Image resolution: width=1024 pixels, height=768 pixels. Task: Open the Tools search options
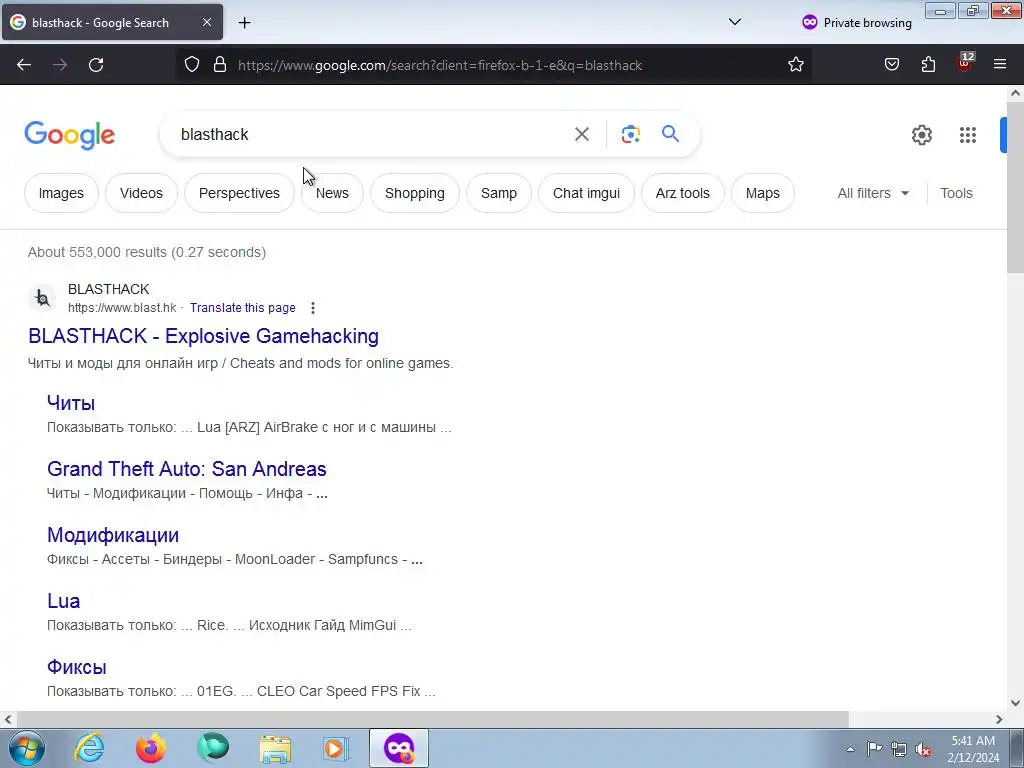pyautogui.click(x=956, y=193)
